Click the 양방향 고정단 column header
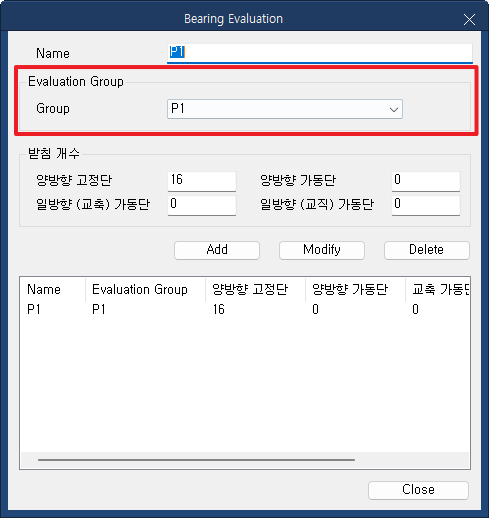 click(255, 289)
